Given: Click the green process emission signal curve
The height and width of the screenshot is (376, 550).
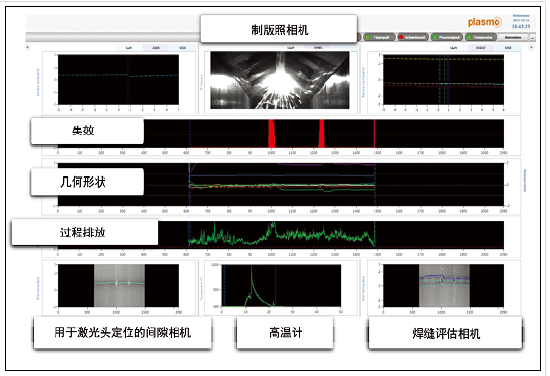Looking at the screenshot, I should coord(282,234).
